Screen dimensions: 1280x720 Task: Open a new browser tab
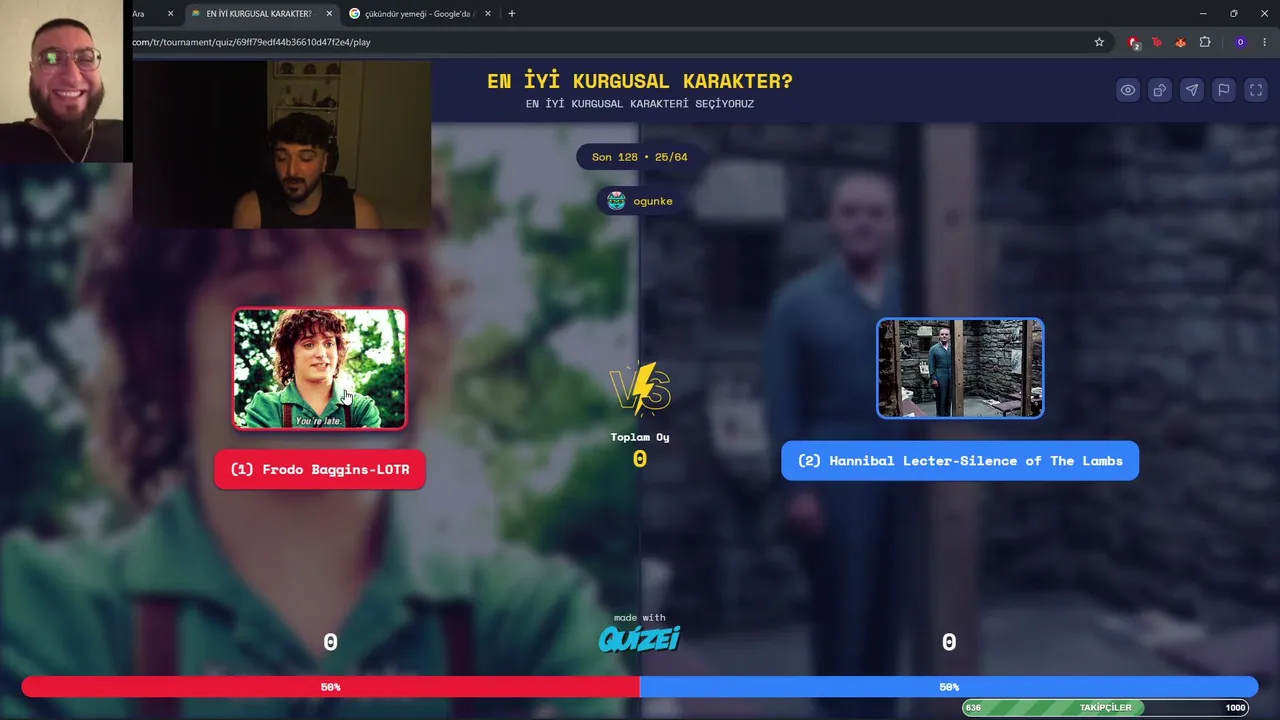pyautogui.click(x=512, y=14)
